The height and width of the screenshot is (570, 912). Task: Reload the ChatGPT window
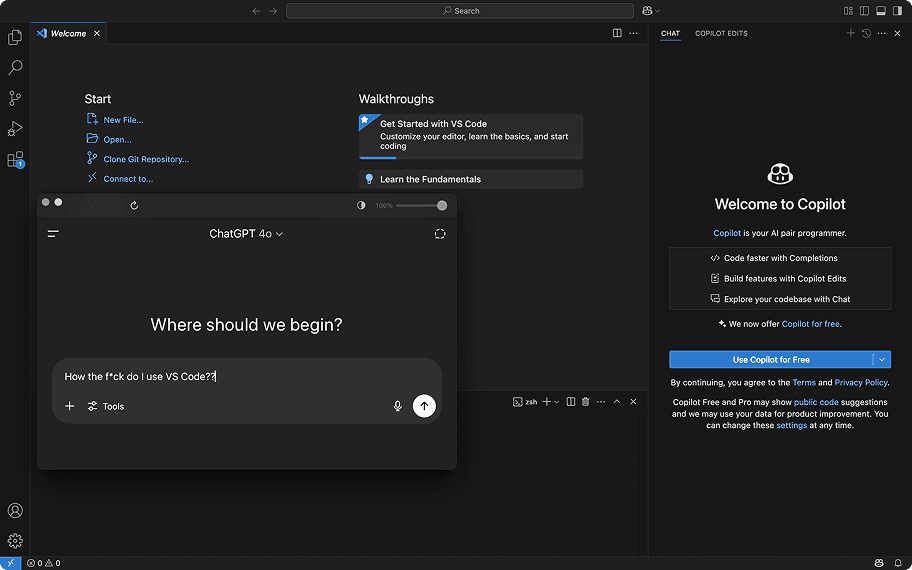click(x=134, y=205)
